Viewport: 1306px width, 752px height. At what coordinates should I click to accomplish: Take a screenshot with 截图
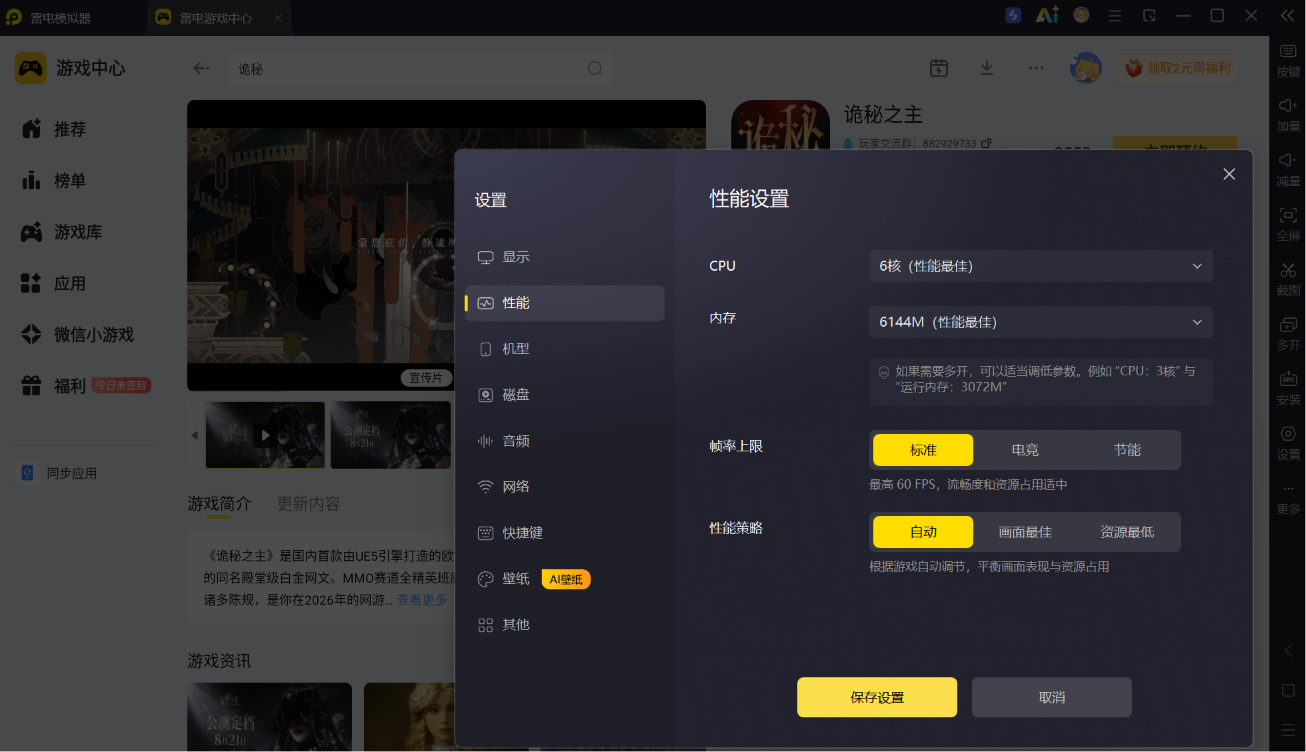(1288, 278)
